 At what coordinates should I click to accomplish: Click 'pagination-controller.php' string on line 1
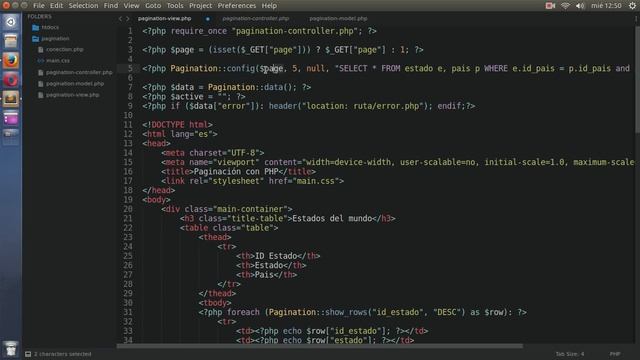(296, 31)
